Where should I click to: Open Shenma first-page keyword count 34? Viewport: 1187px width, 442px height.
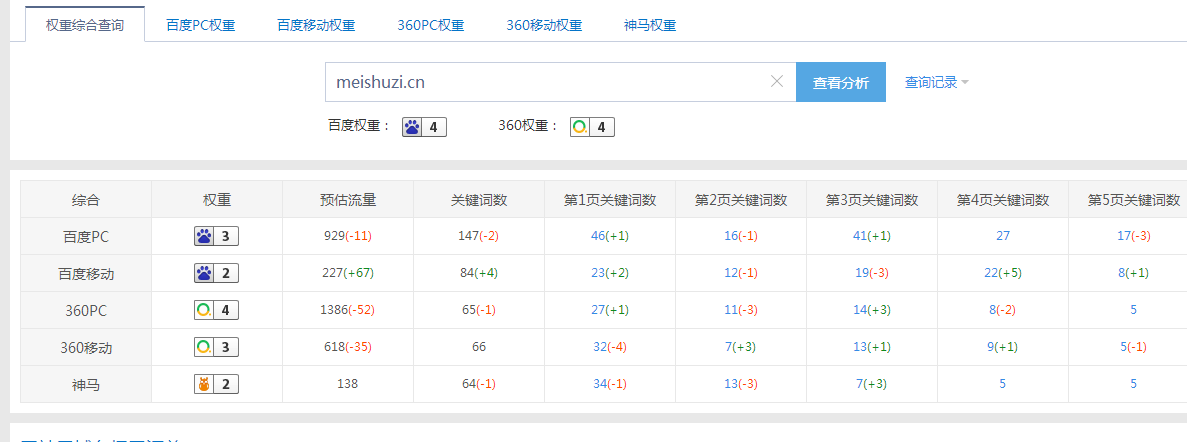[599, 384]
